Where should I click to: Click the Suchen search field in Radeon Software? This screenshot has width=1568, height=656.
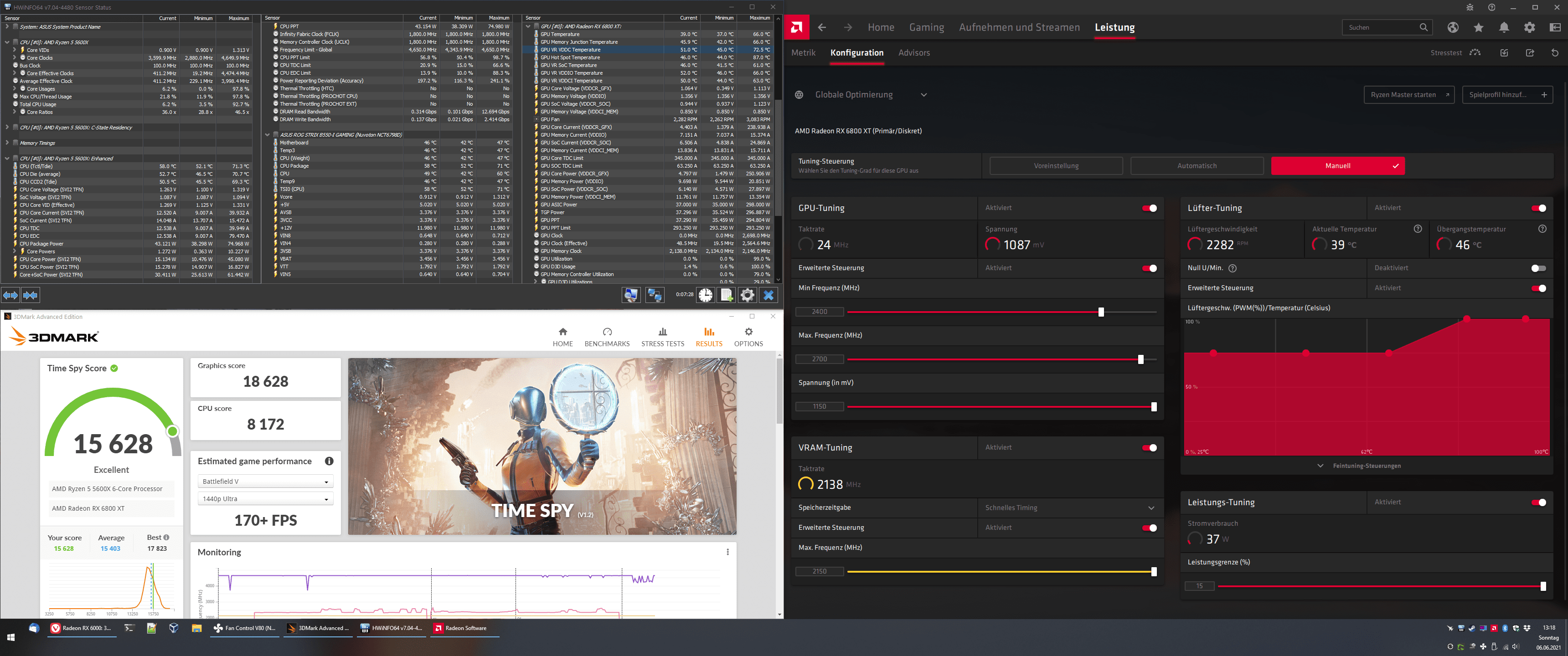(x=1387, y=27)
